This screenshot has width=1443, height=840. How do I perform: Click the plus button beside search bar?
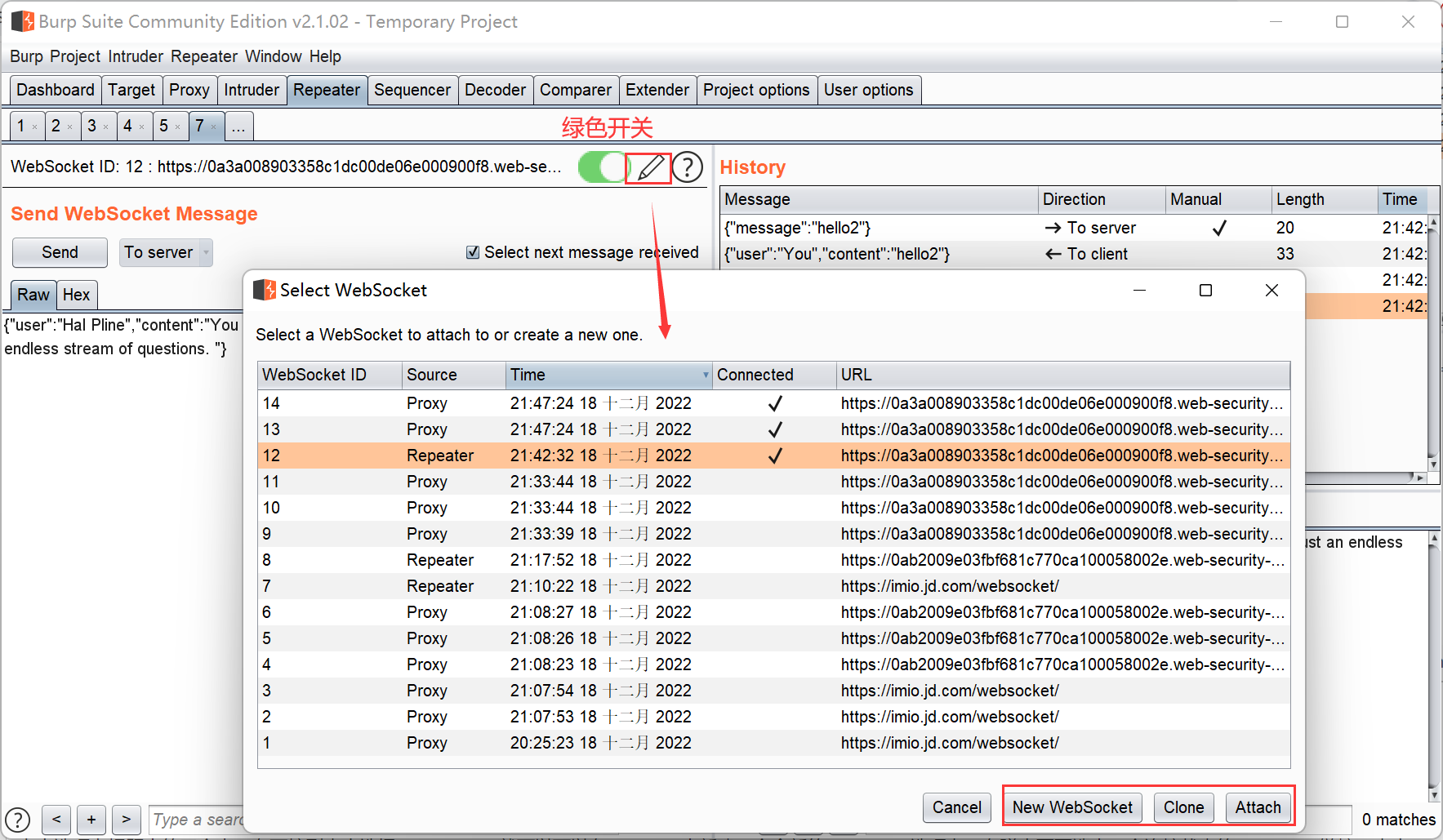point(91,819)
